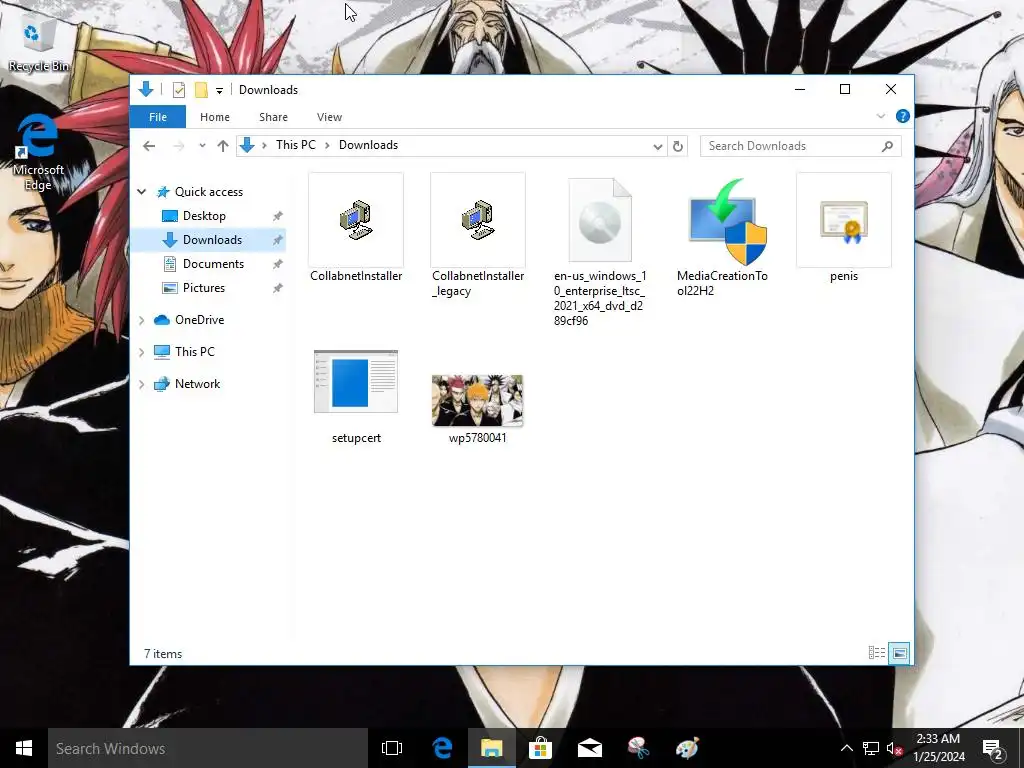Expand the ribbon with the chevron
1024x768 pixels.
click(881, 116)
